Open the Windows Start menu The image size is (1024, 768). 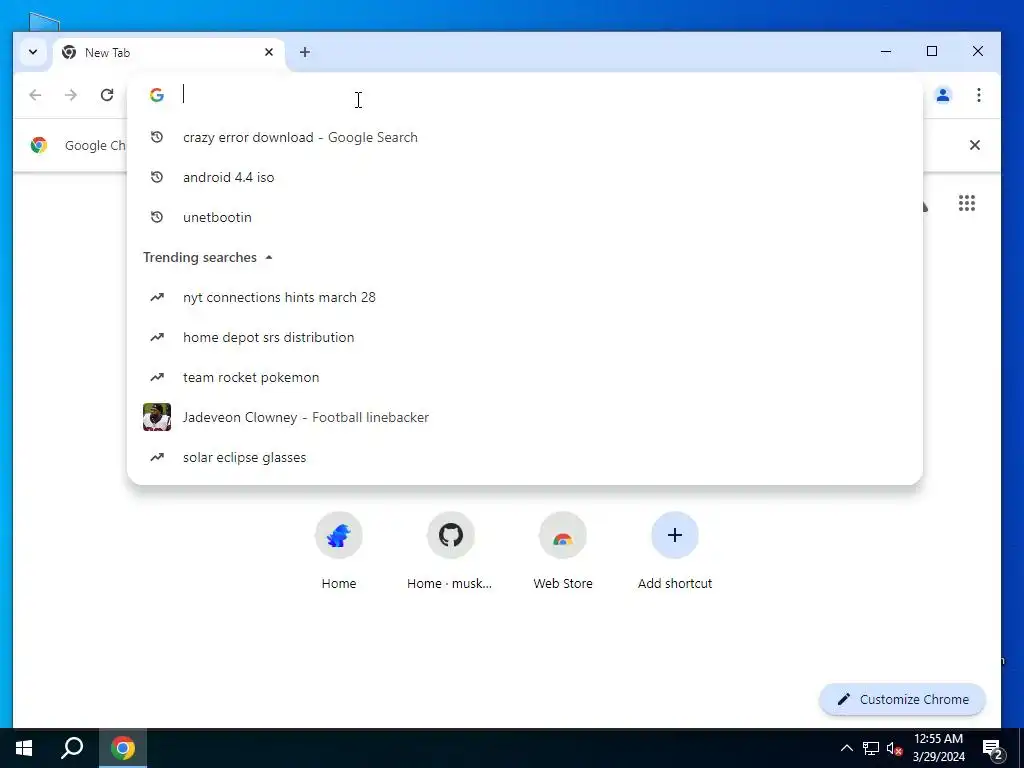(x=24, y=748)
